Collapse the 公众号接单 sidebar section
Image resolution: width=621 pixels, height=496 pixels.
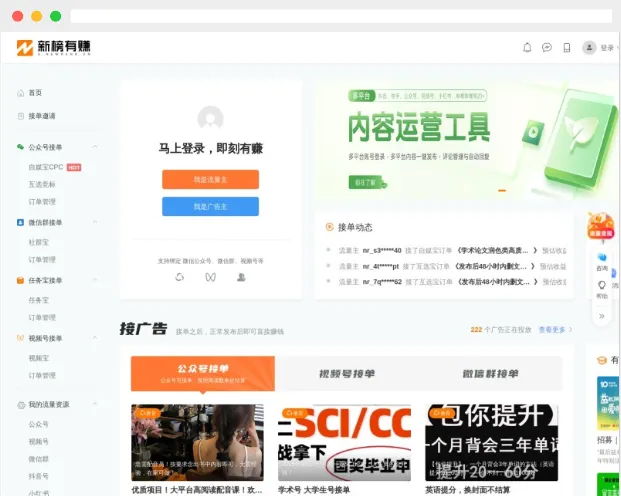(96, 147)
